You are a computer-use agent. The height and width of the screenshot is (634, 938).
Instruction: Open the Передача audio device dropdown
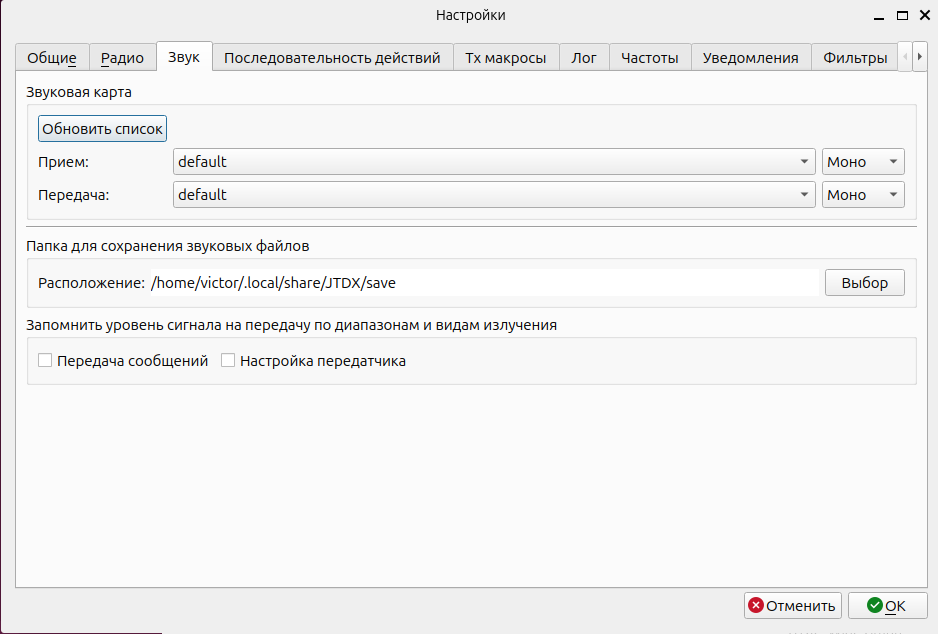point(494,195)
